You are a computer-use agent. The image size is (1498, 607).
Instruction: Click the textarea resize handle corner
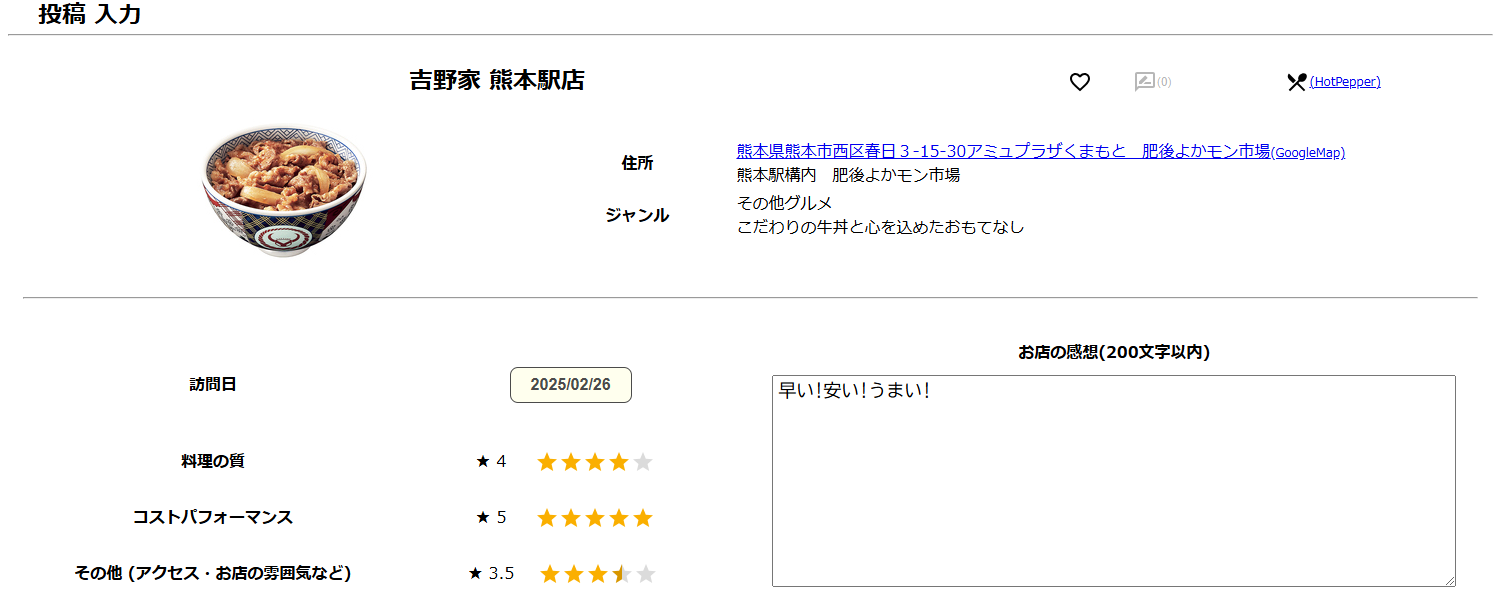[x=1449, y=580]
